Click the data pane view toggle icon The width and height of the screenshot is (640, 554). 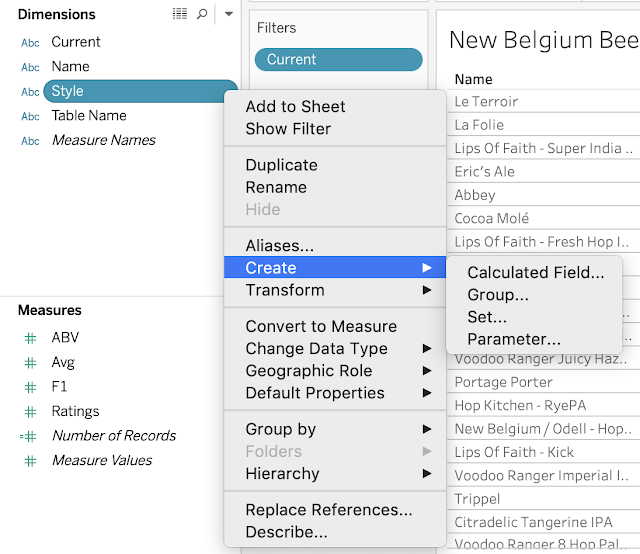pos(180,14)
